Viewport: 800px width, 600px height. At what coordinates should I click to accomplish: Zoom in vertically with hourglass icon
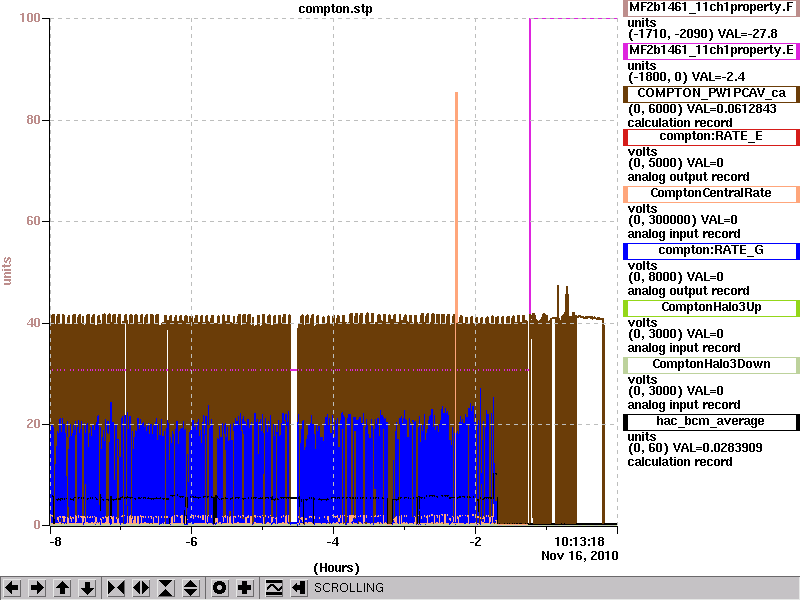(x=166, y=588)
